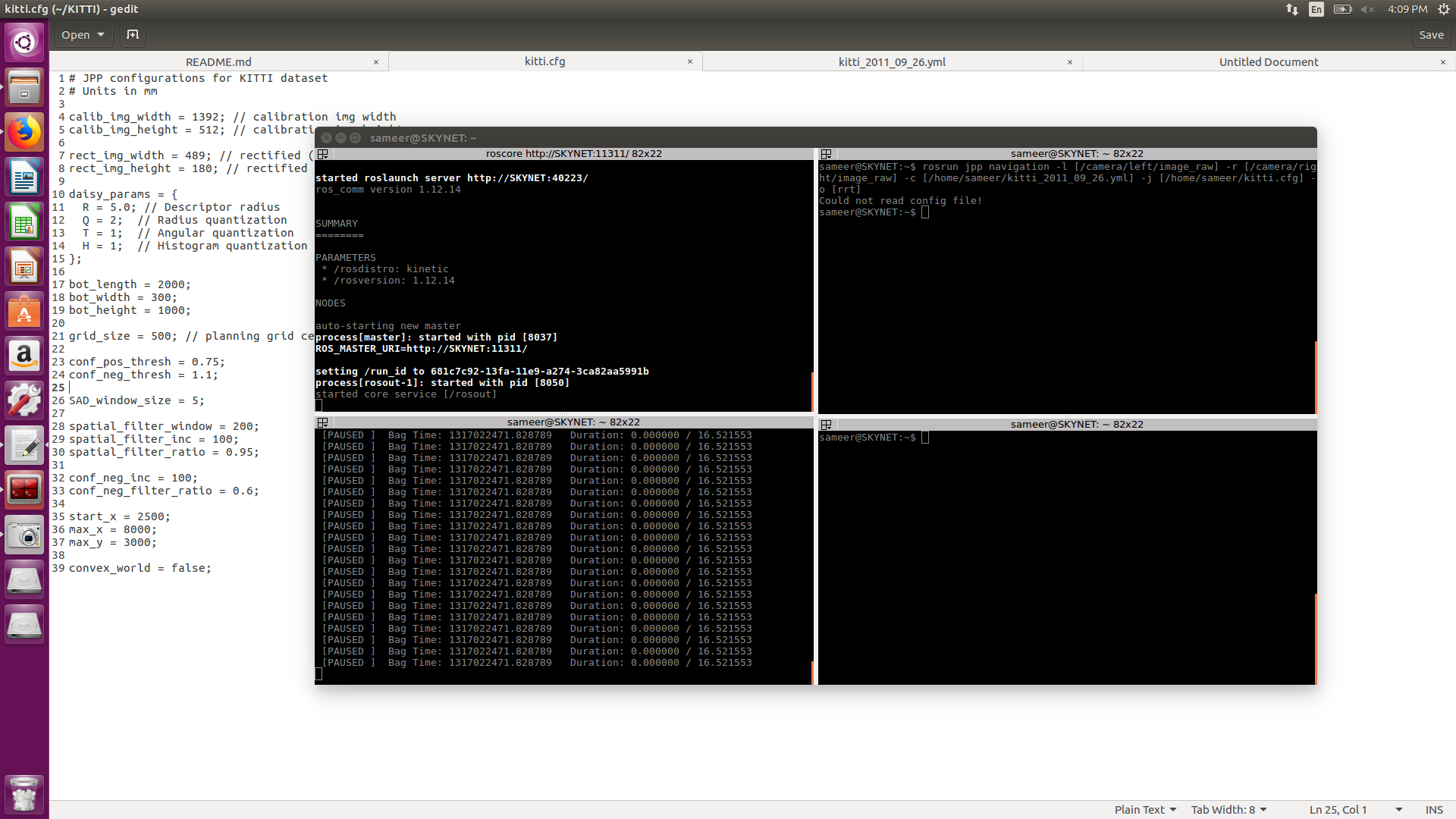This screenshot has height=819, width=1456.
Task: Open Ubuntu Software from the dock
Action: pos(25,311)
